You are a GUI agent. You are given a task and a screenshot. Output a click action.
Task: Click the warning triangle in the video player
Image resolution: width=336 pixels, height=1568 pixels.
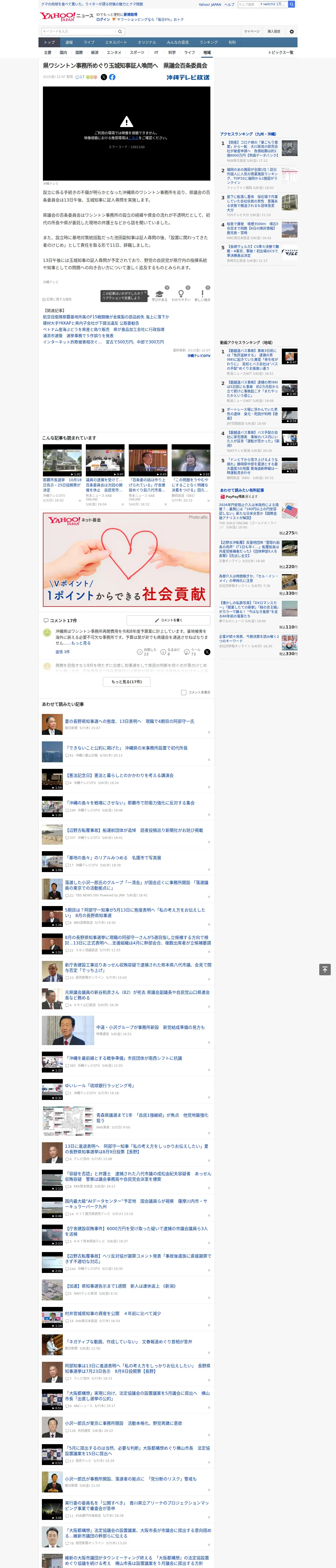pos(126,121)
